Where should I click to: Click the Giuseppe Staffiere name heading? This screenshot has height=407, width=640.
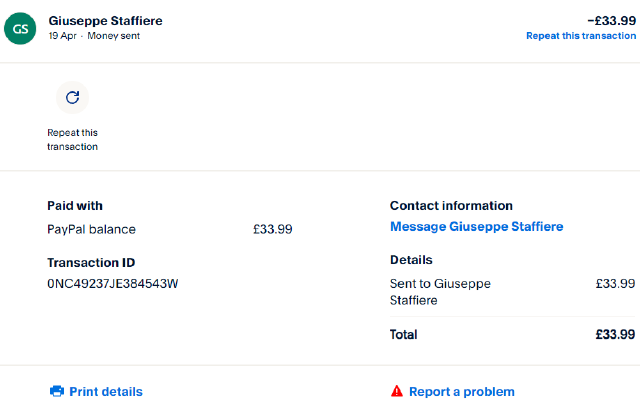tap(105, 20)
